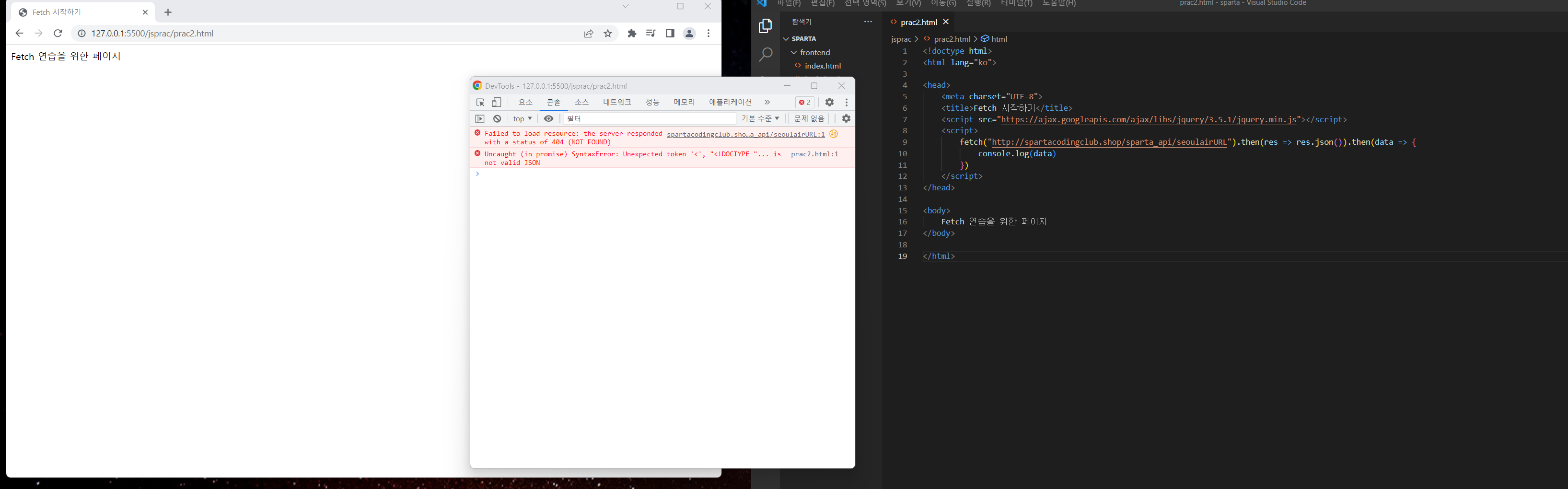Viewport: 1568px width, 489px height.
Task: Select the 메모리 tab in DevTools
Action: click(684, 102)
